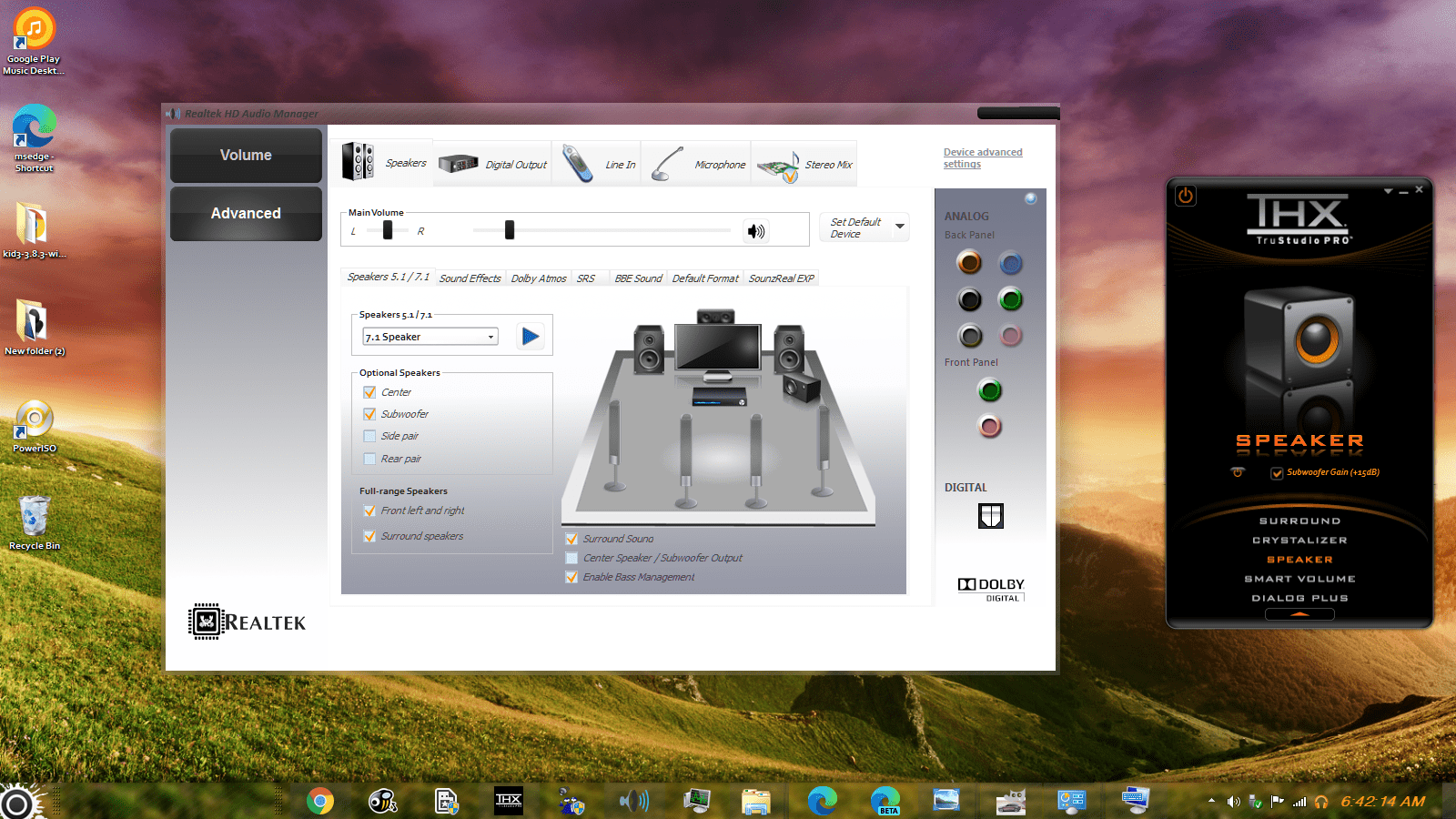Click the green front panel jack
Image resolution: width=1456 pixels, height=819 pixels.
989,390
